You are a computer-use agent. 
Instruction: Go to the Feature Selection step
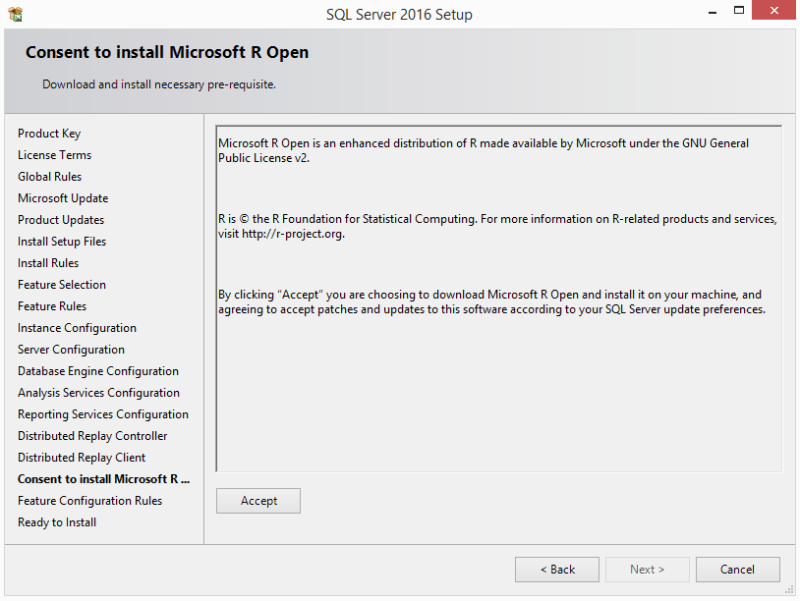tap(62, 285)
